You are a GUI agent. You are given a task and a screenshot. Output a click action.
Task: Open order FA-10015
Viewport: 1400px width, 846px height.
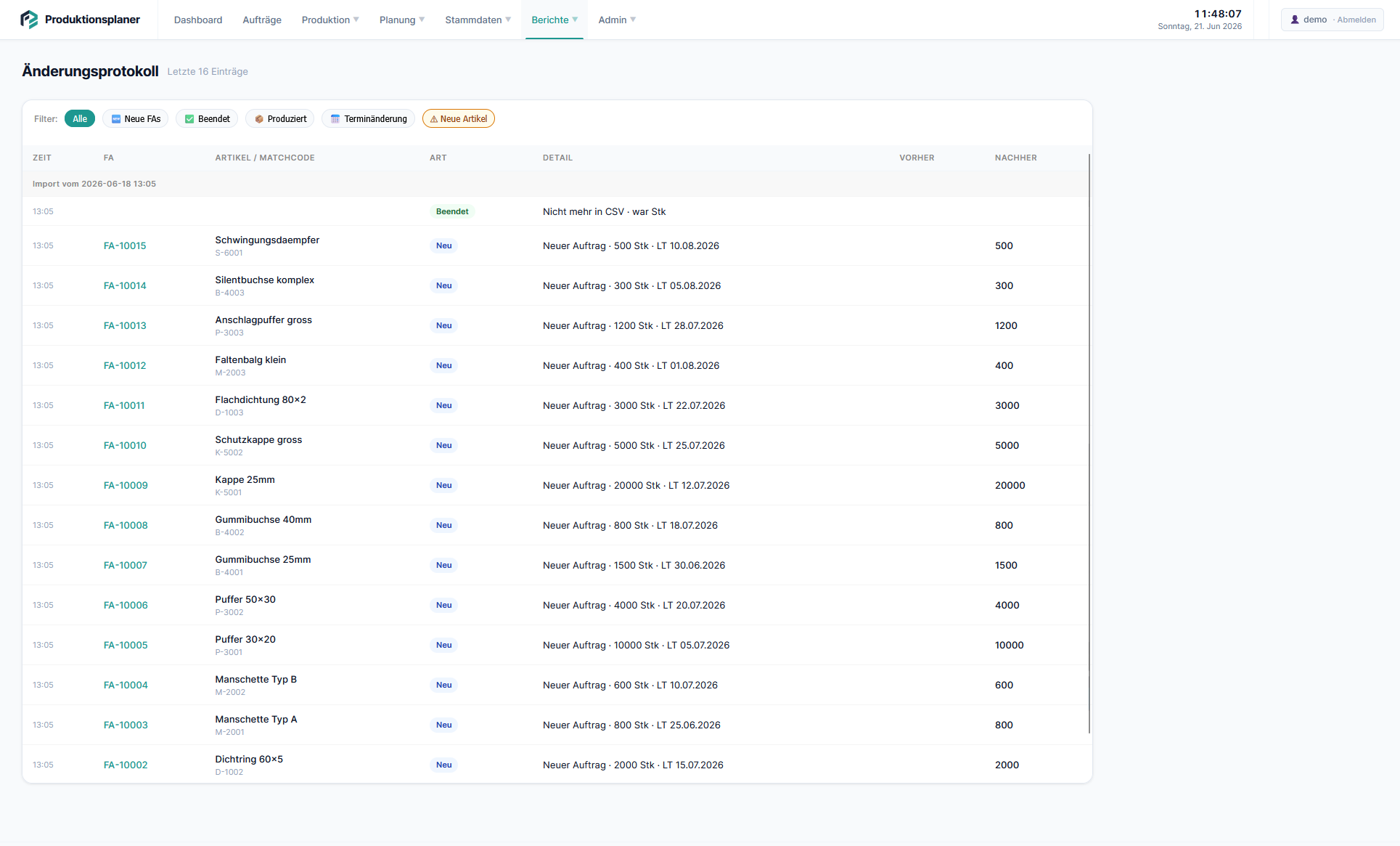coord(125,245)
